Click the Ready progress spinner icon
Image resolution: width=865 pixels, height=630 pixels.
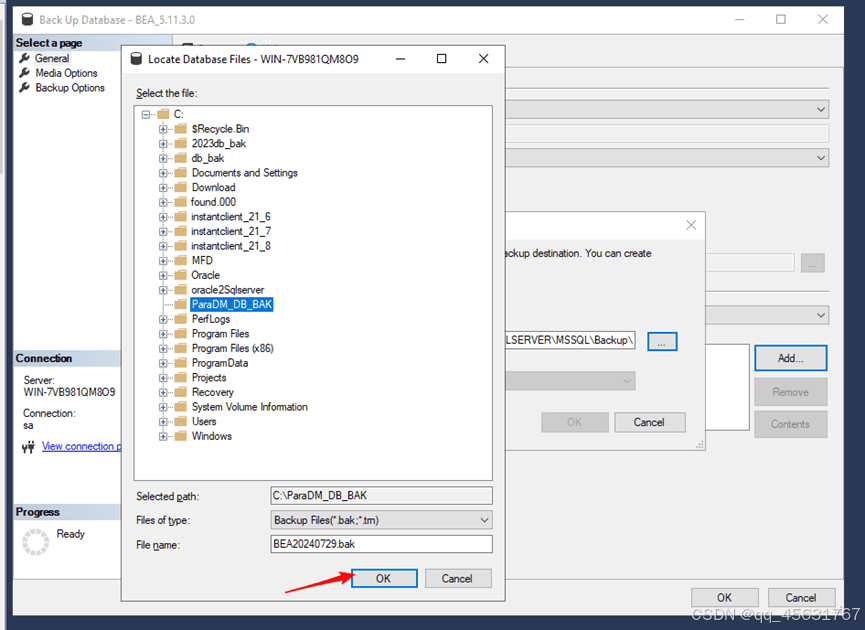(x=35, y=541)
